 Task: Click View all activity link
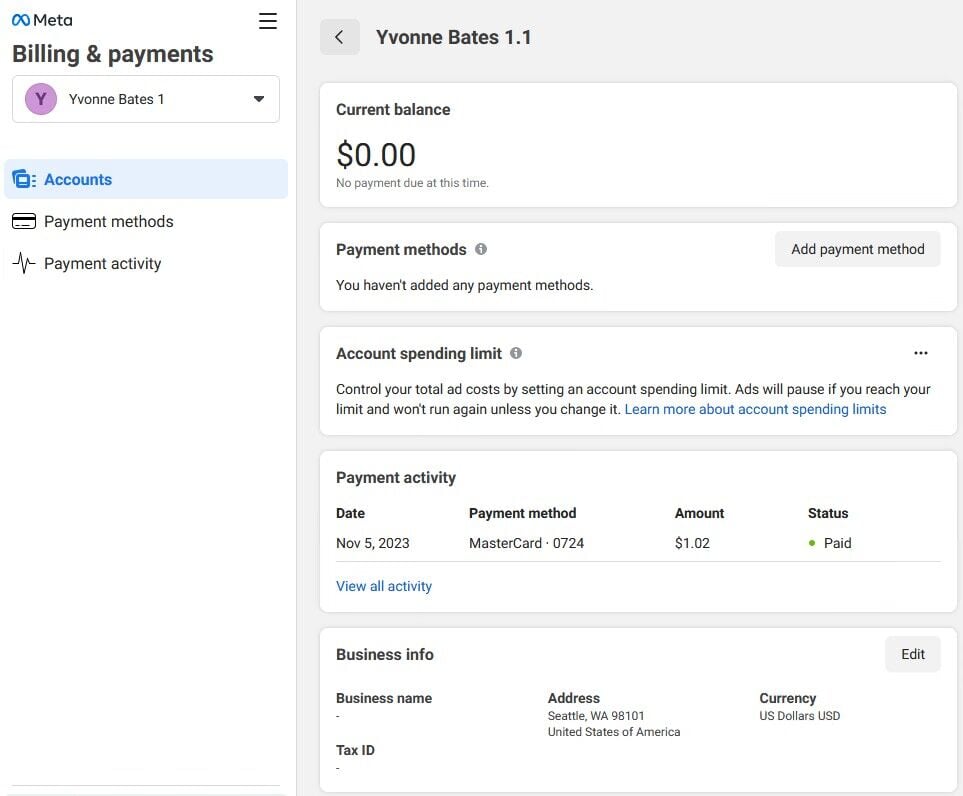(384, 586)
